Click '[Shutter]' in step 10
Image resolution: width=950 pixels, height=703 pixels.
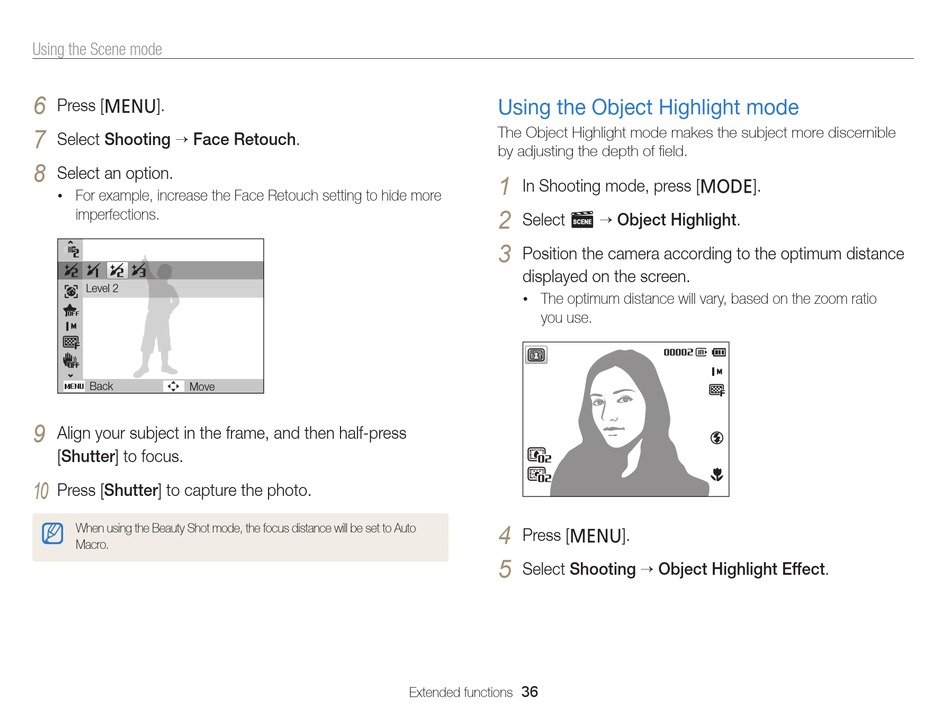131,490
